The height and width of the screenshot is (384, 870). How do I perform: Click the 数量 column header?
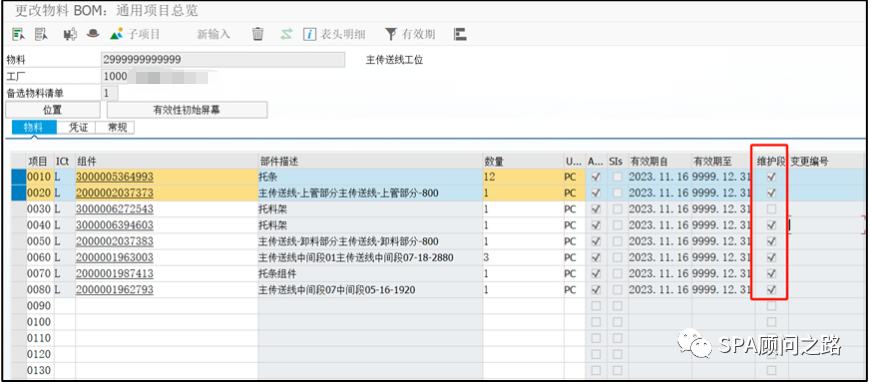(x=523, y=161)
